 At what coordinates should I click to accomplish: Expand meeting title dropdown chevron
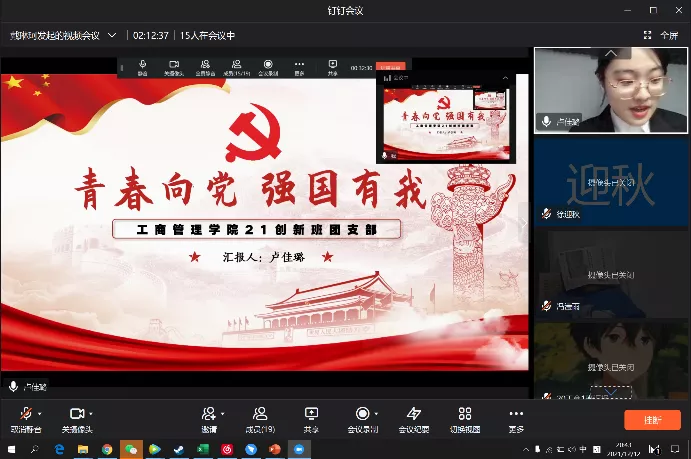(112, 35)
